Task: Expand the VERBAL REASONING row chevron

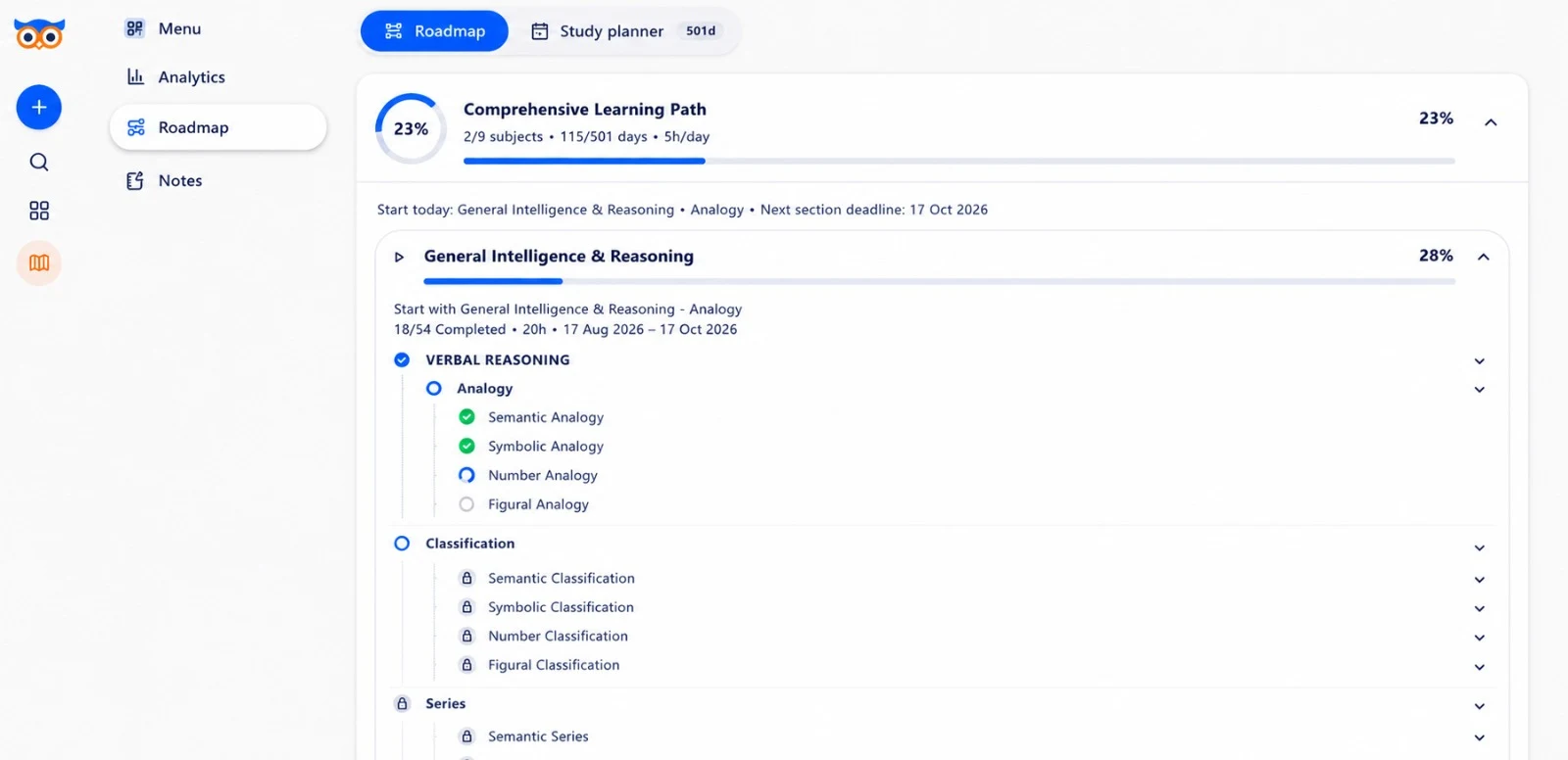Action: pos(1480,361)
